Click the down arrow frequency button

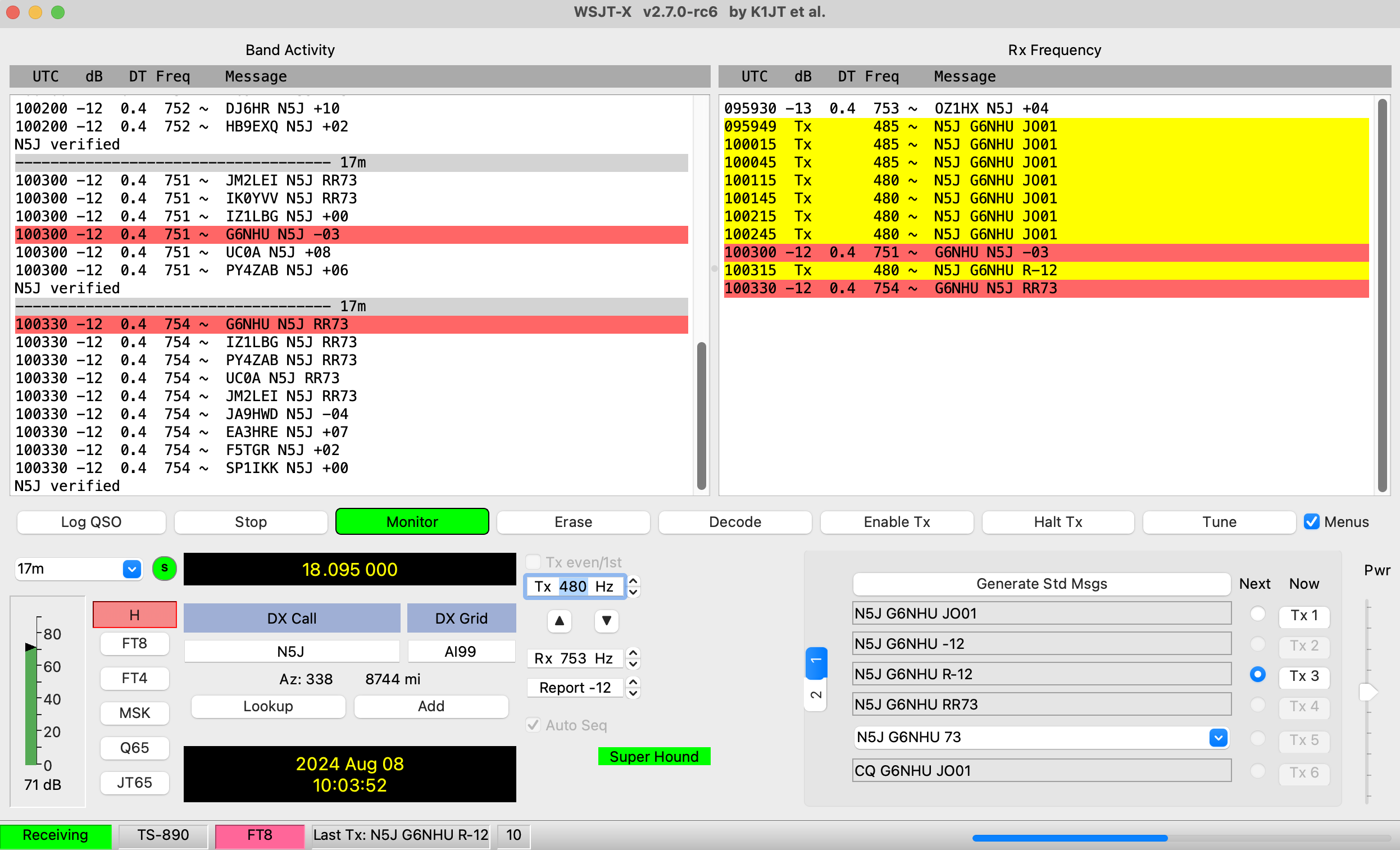pos(606,620)
